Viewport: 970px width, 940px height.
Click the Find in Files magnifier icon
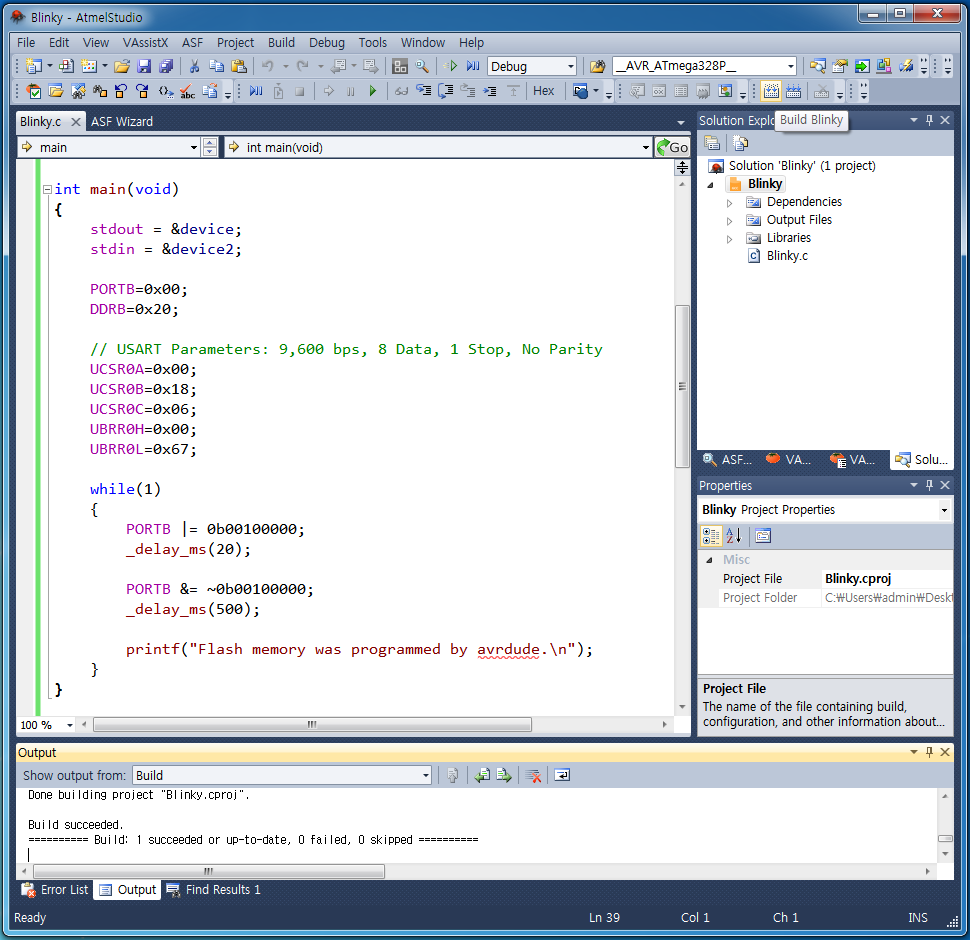tap(422, 66)
